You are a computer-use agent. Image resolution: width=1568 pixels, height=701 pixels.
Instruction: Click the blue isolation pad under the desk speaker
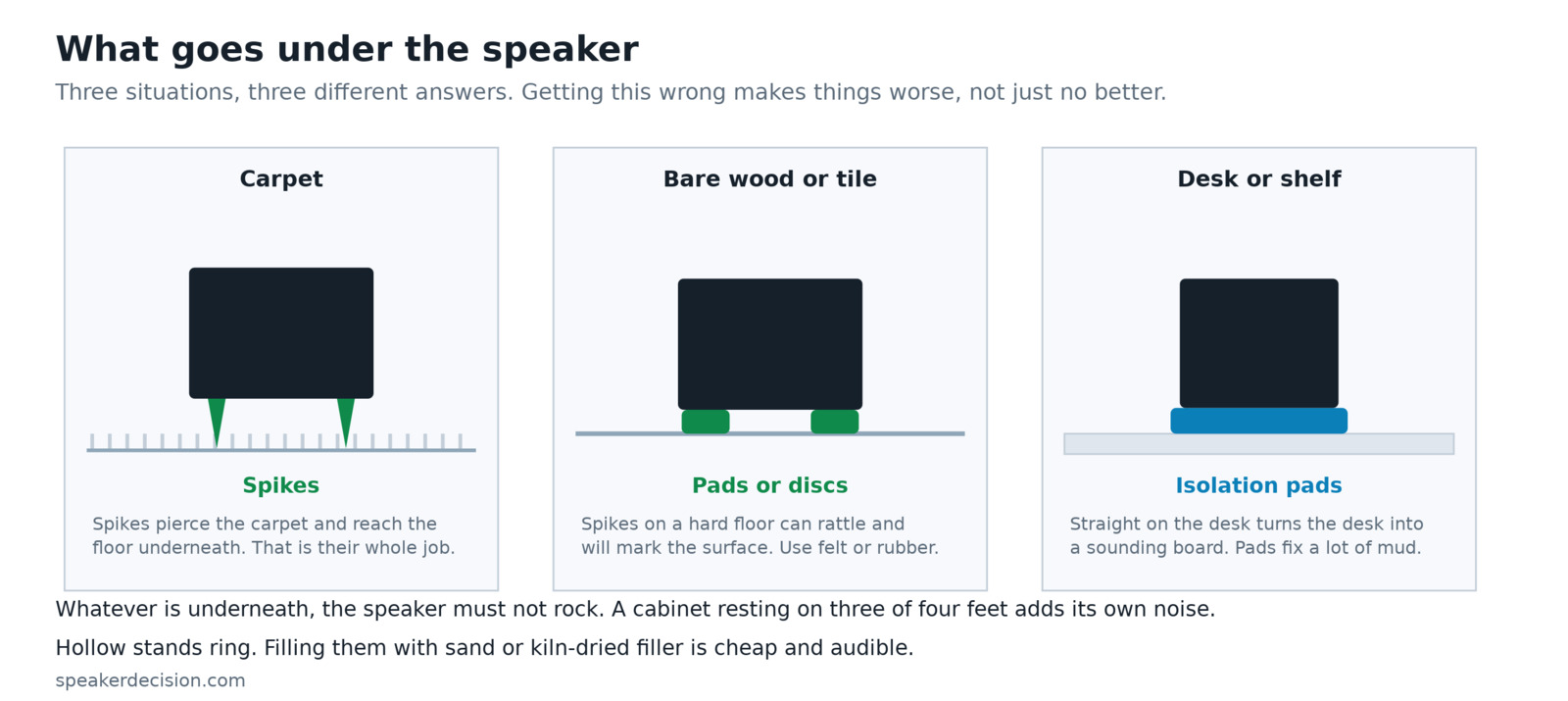tap(1259, 421)
